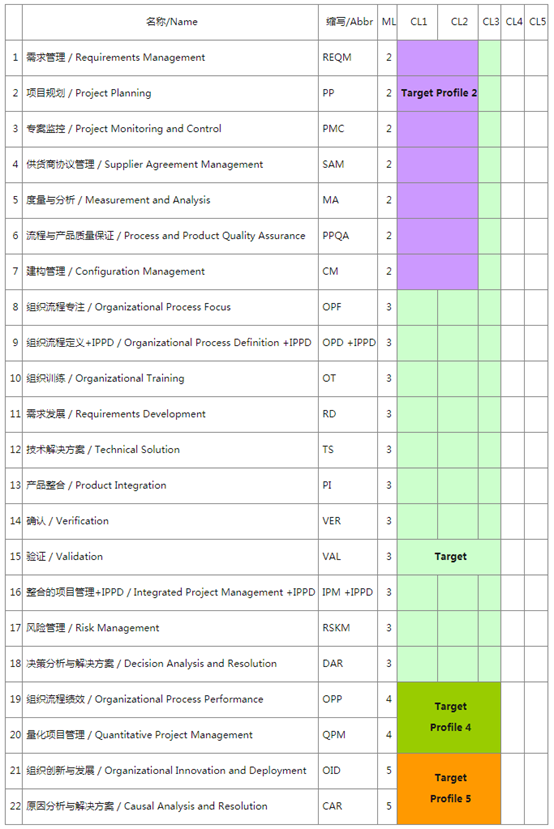Viewport: 554px width, 829px height.
Task: Select the Supplier Agreement Management cell
Action: (x=170, y=165)
